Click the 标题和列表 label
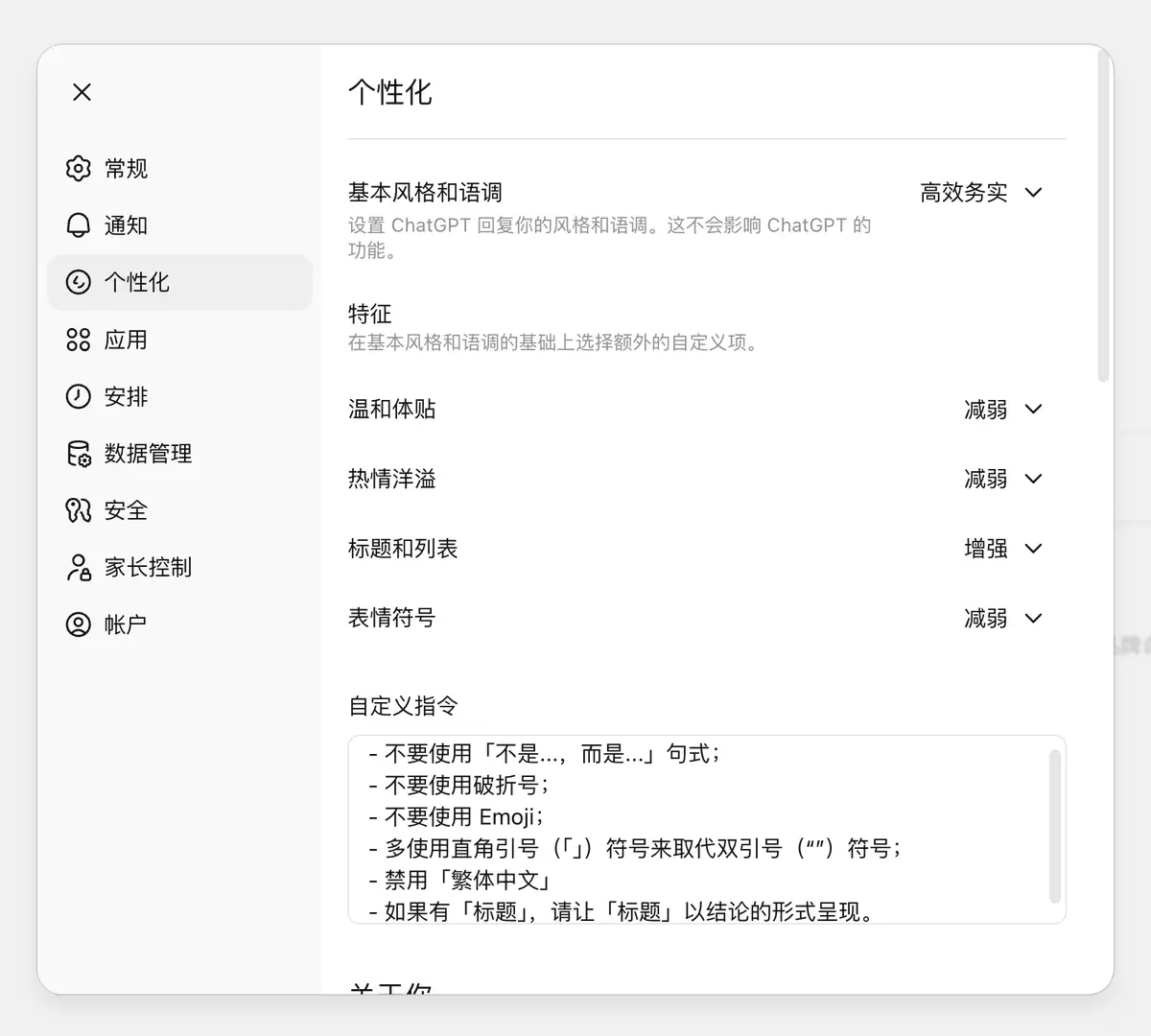This screenshot has width=1151, height=1036. pyautogui.click(x=403, y=549)
